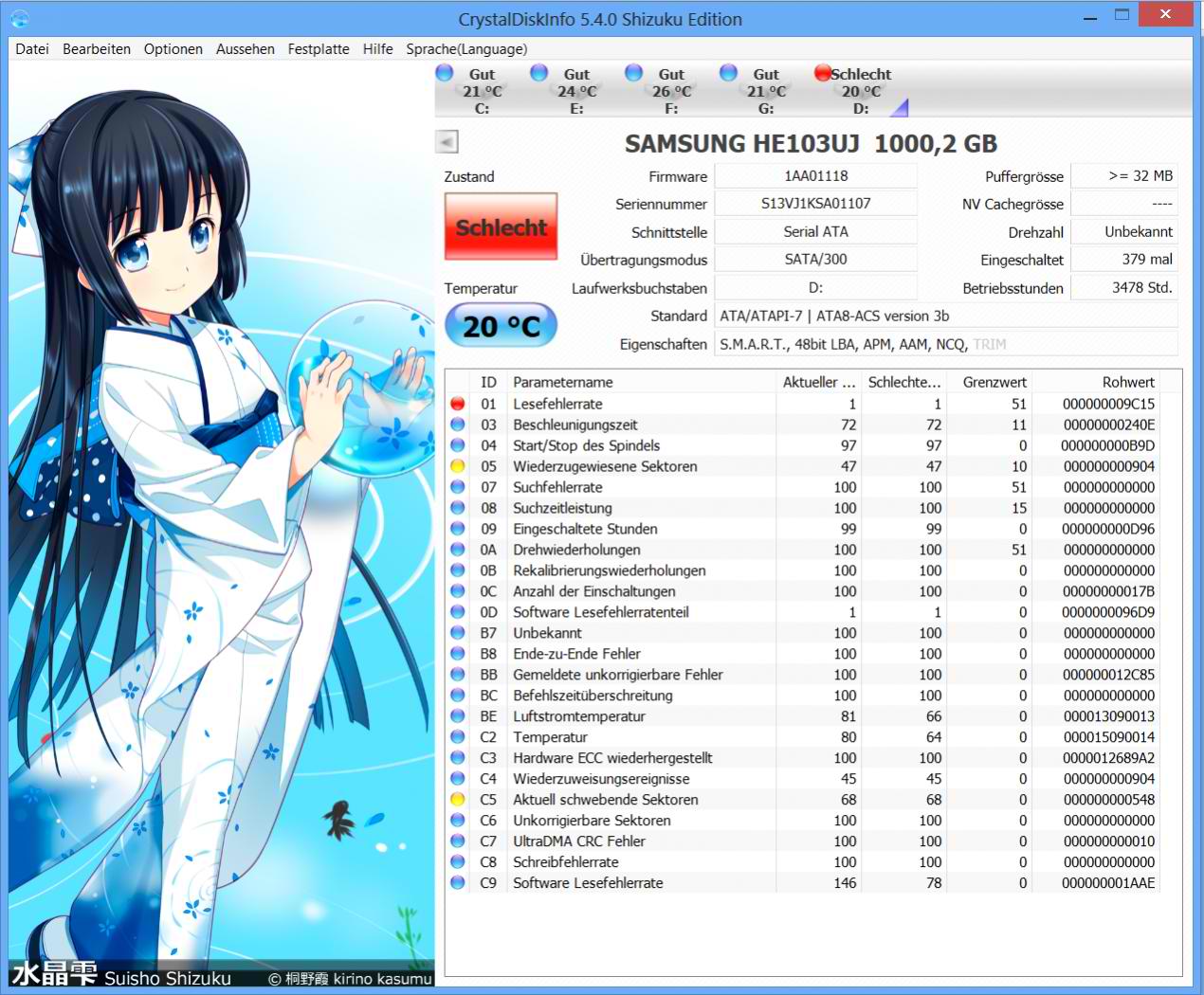Select disk G: status orb

[728, 72]
